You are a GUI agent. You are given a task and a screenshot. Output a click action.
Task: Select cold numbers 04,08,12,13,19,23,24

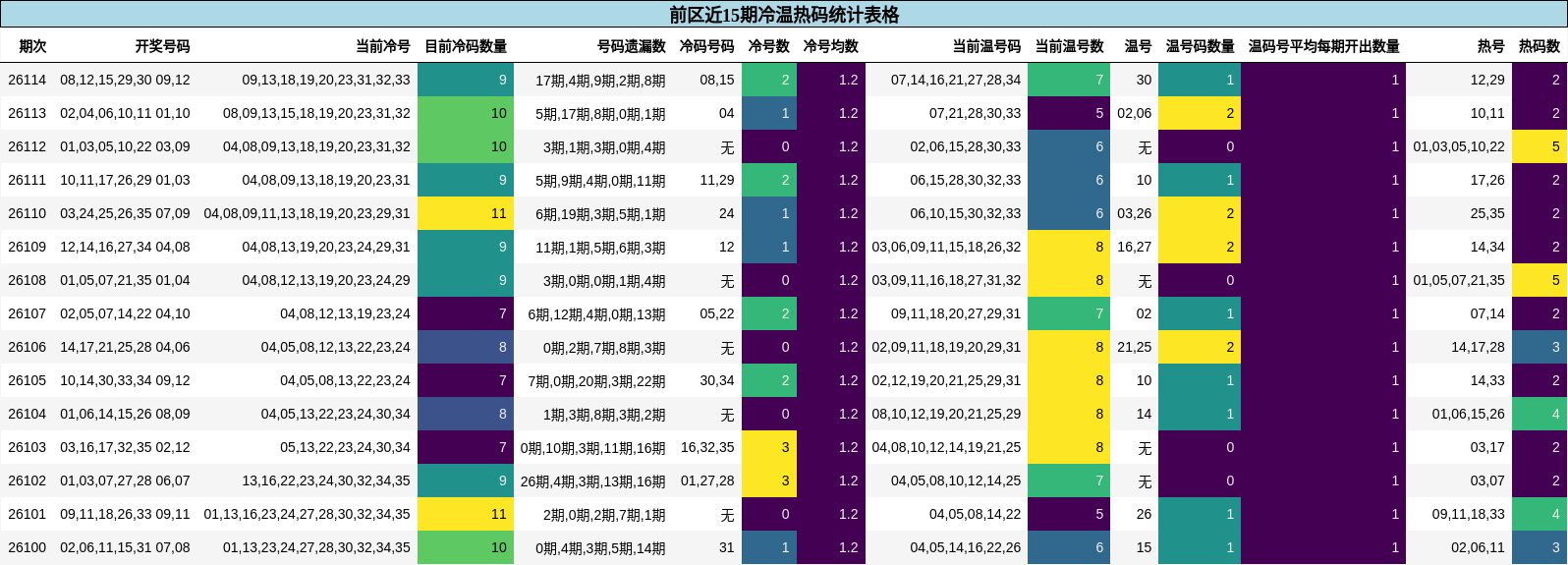point(345,313)
